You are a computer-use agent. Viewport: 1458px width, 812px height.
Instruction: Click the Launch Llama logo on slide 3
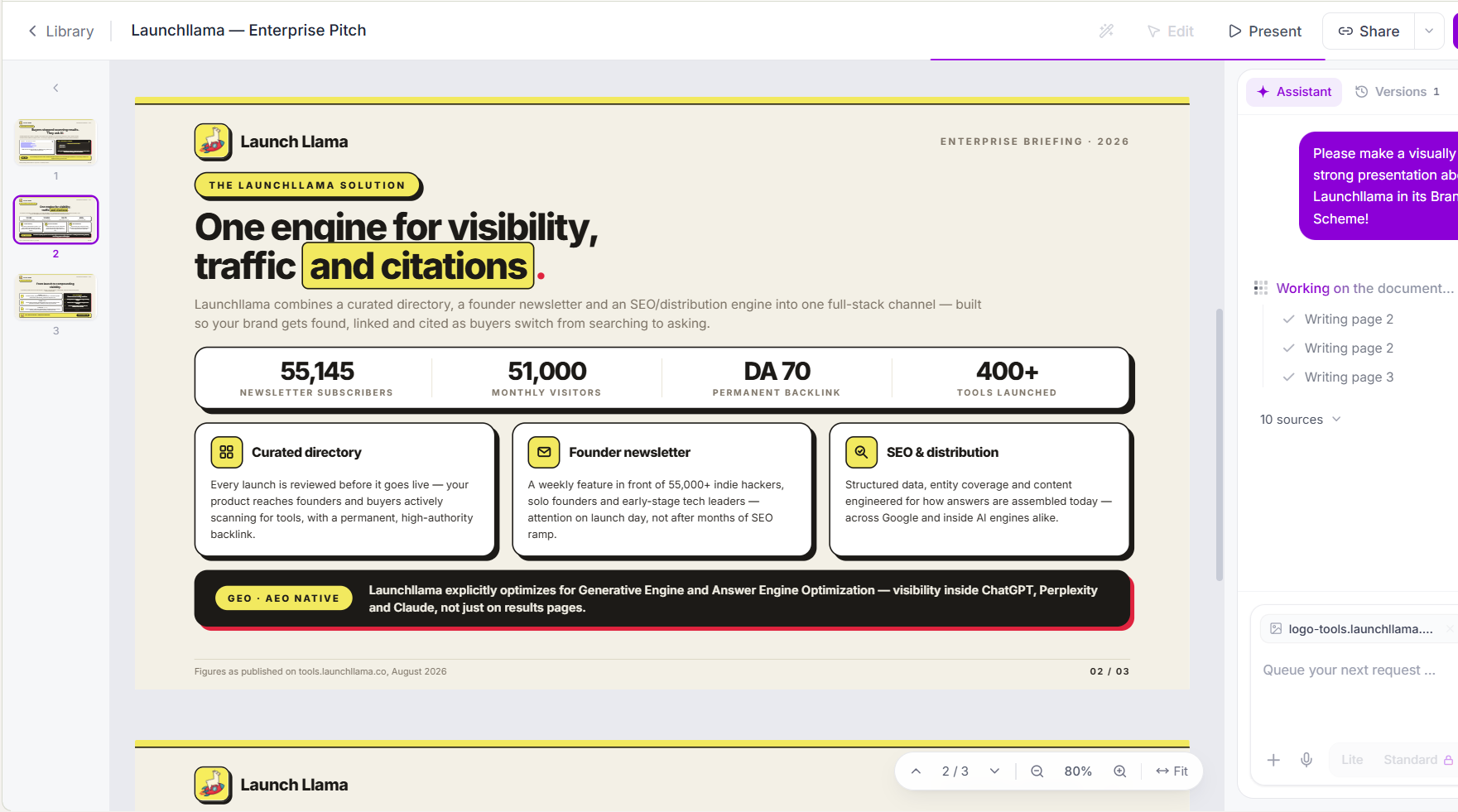[x=213, y=785]
